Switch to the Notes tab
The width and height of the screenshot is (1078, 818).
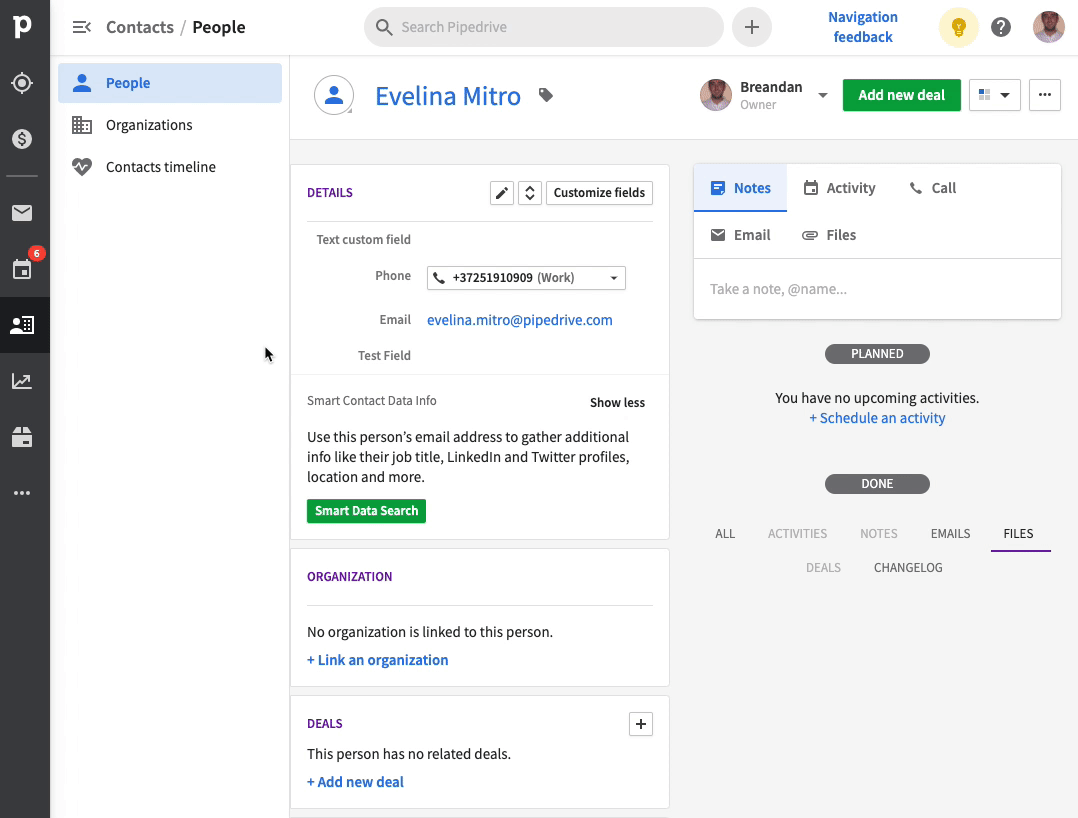pos(740,188)
